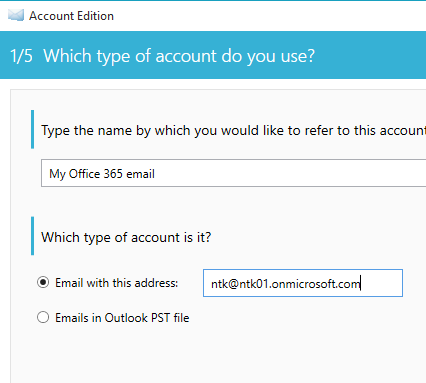Click the empty area right of 'com' in the email field
This screenshot has height=383, width=426.
coord(382,283)
